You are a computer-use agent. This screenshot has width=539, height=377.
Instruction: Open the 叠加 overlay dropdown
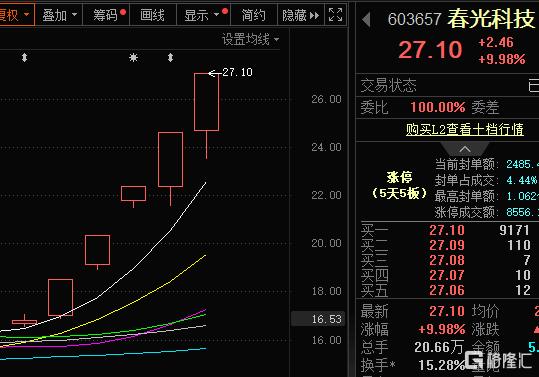click(x=59, y=15)
